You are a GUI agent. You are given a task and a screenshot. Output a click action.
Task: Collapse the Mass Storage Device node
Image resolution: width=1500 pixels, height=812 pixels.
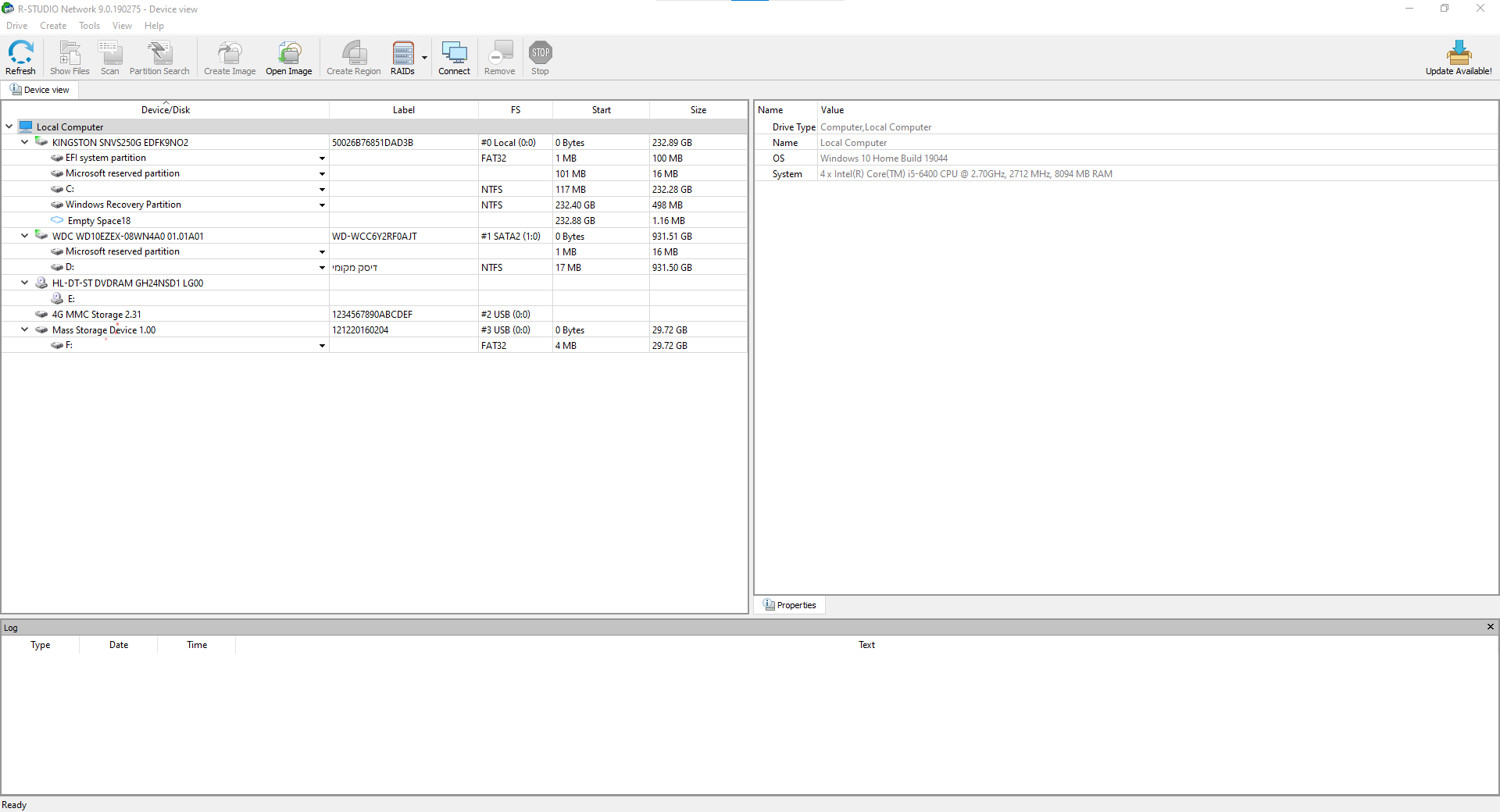pyautogui.click(x=25, y=329)
